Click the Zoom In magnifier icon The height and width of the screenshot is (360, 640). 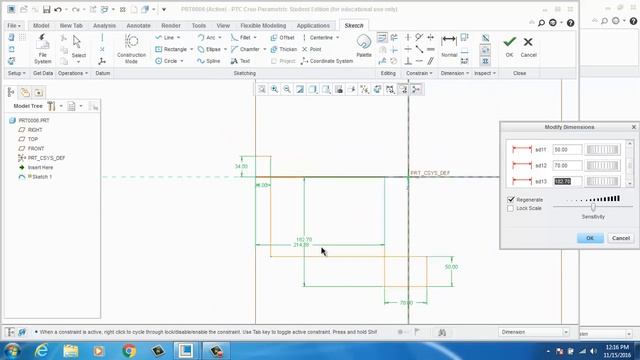[274, 89]
